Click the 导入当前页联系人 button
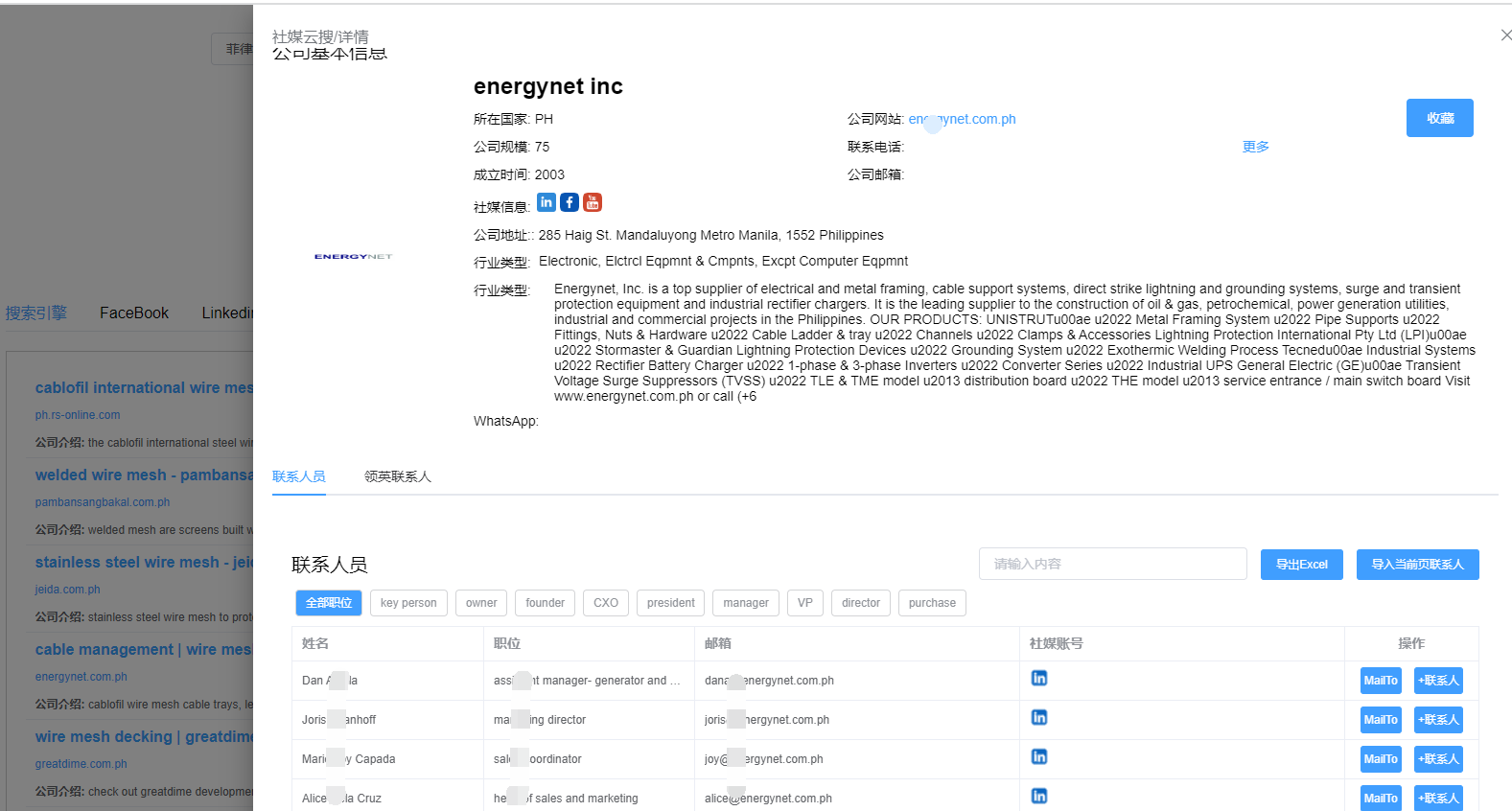Image resolution: width=1512 pixels, height=811 pixels. pyautogui.click(x=1418, y=565)
